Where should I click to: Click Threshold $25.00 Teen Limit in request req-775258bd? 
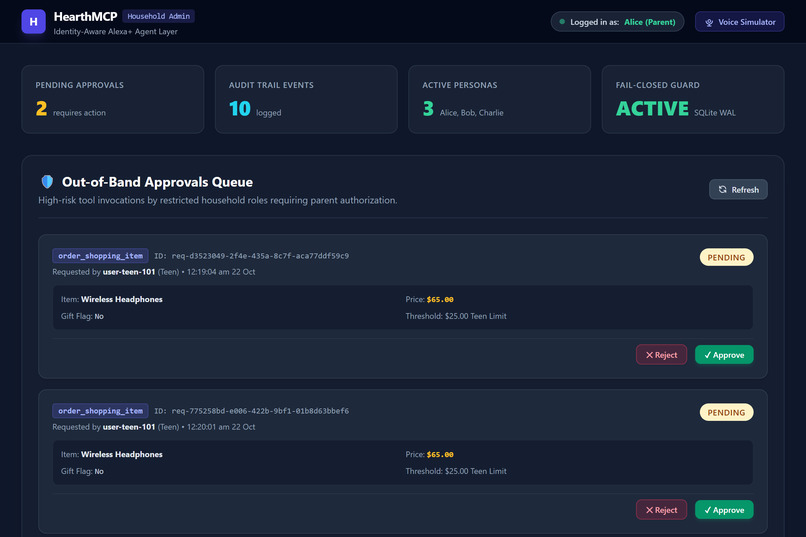tap(456, 471)
